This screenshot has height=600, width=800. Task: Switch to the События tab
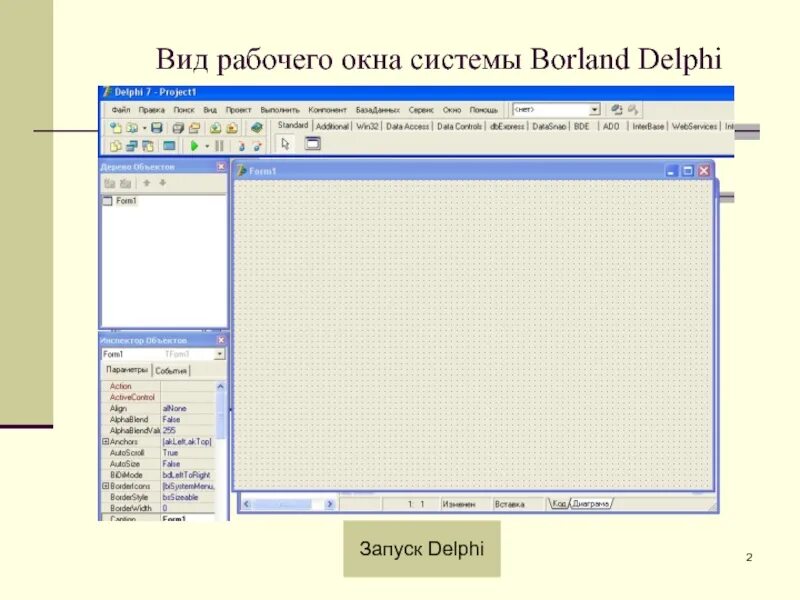(x=171, y=371)
